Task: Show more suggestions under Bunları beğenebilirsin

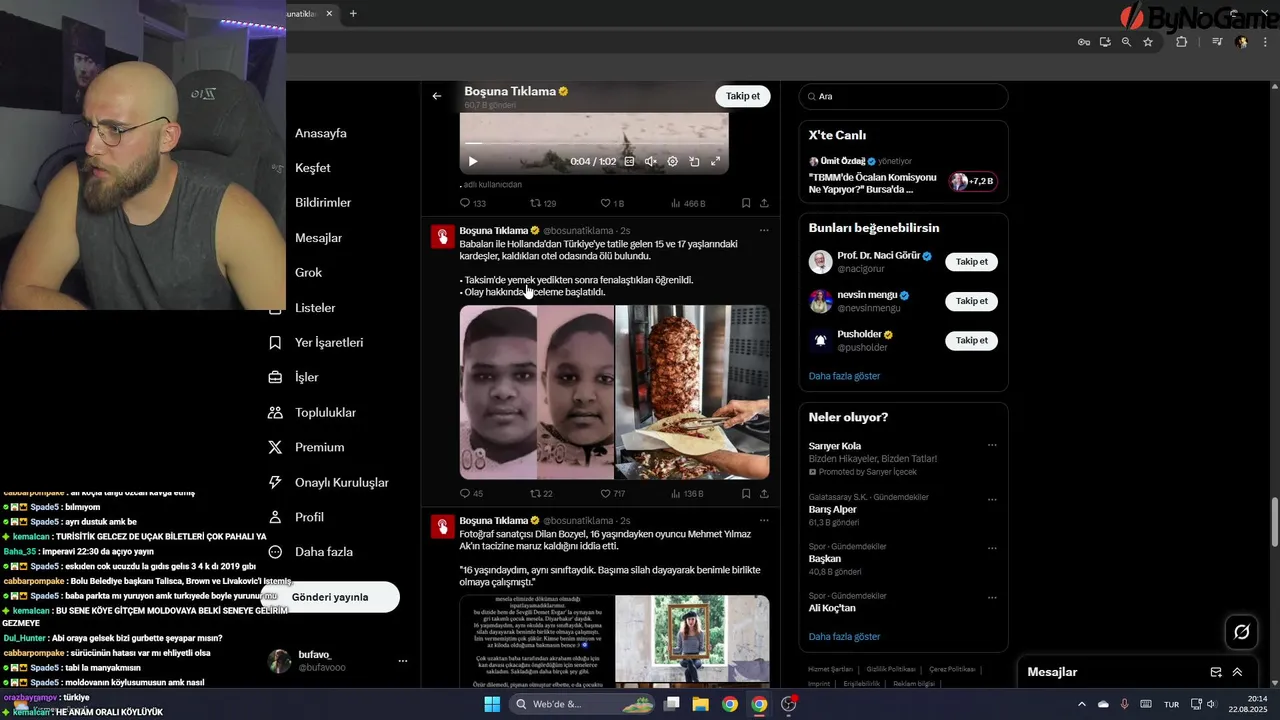Action: [x=844, y=376]
